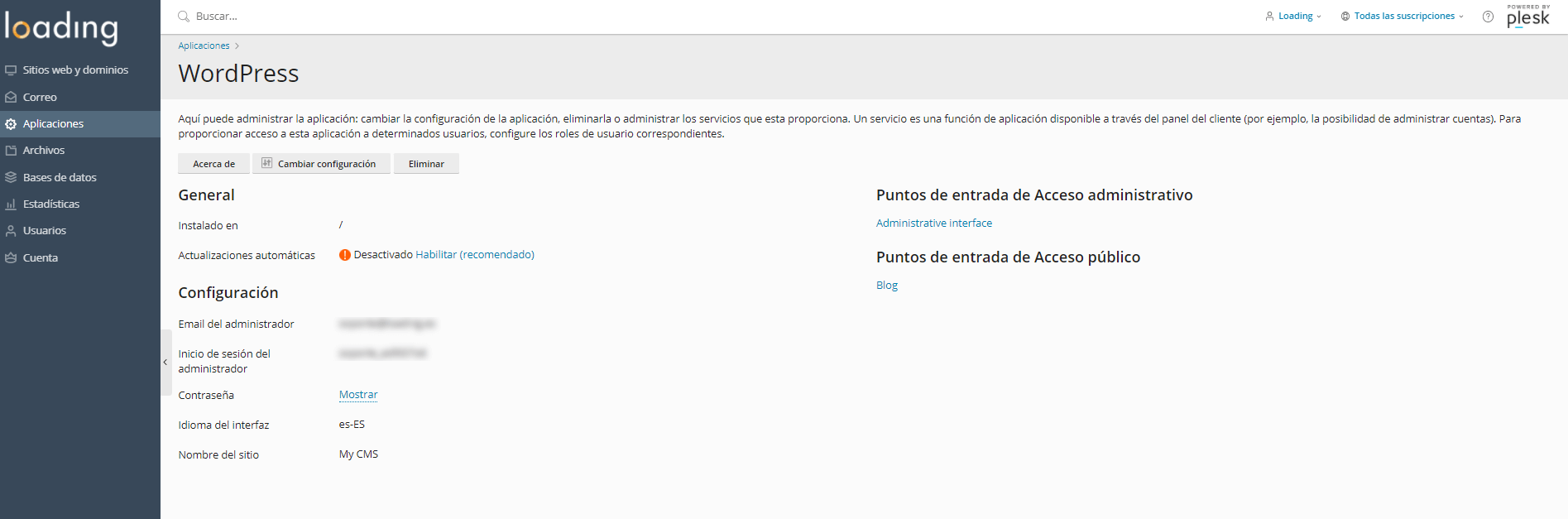Click the help question mark icon
Viewport: 1568px width, 519px height.
tap(1488, 17)
